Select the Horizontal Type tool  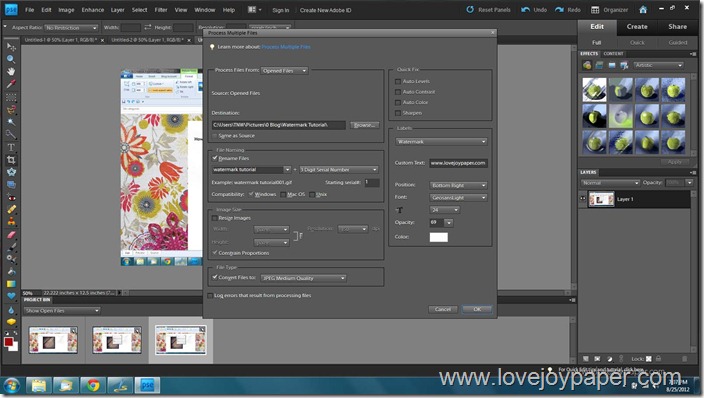(11, 147)
